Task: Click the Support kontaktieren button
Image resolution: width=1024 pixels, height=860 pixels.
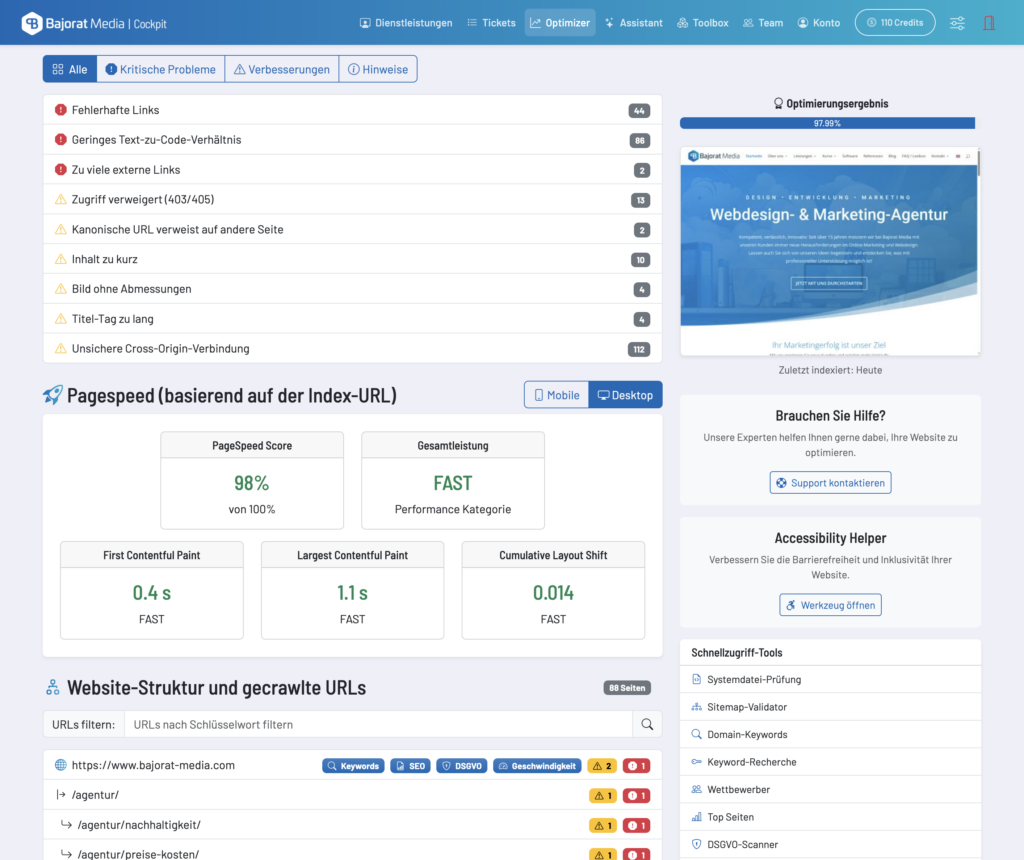Action: 830,482
